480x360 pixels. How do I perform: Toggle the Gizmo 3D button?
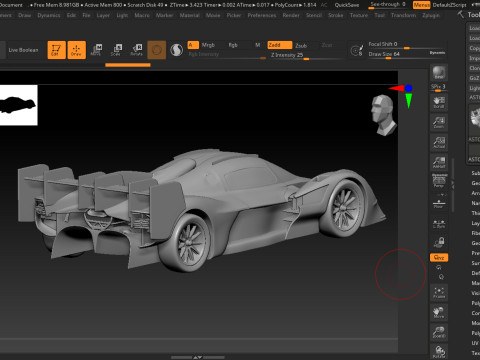pyautogui.click(x=157, y=50)
